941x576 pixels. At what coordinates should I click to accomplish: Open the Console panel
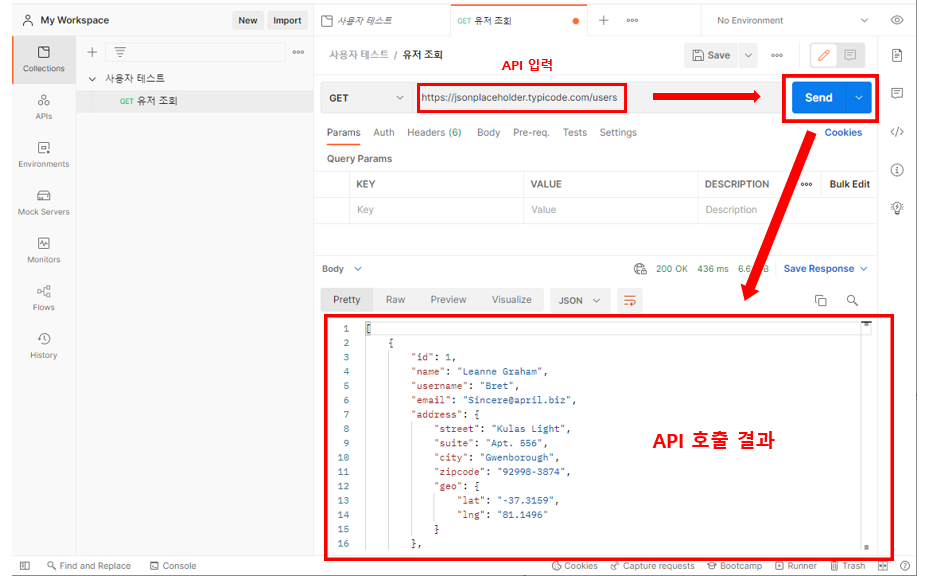point(173,566)
